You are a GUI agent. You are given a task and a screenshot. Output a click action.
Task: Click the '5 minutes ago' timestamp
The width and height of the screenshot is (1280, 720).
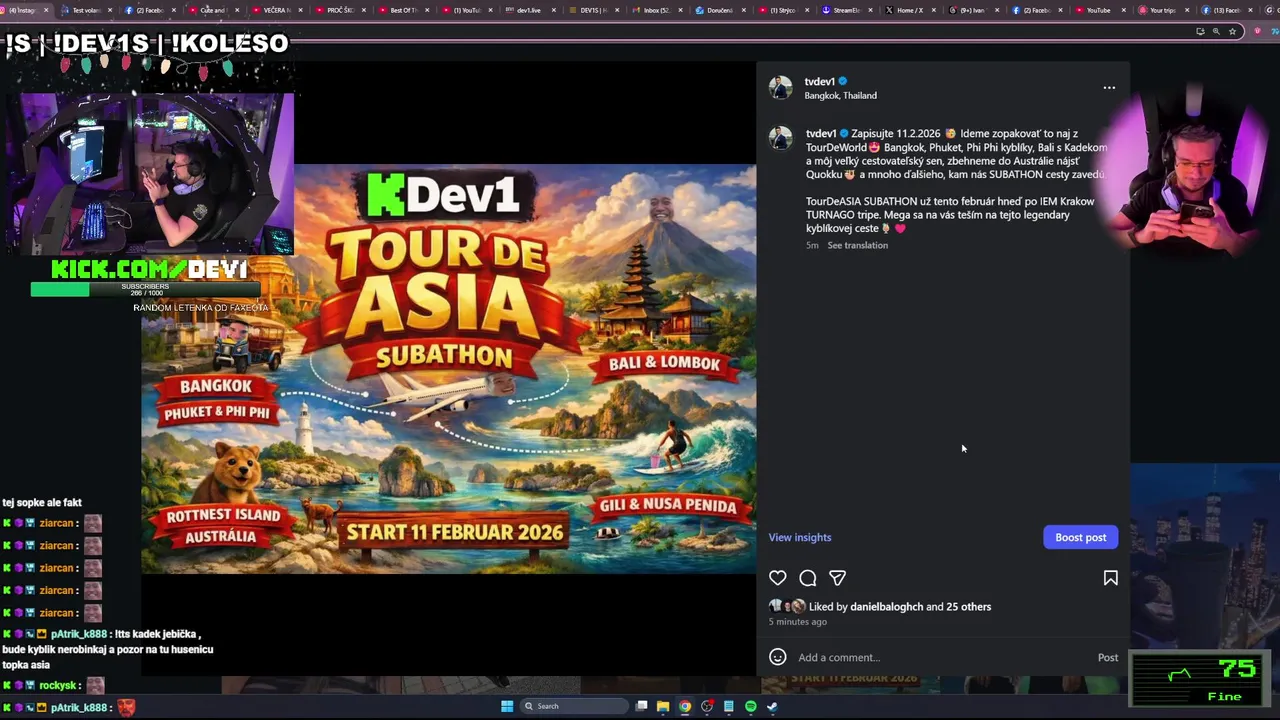click(797, 622)
